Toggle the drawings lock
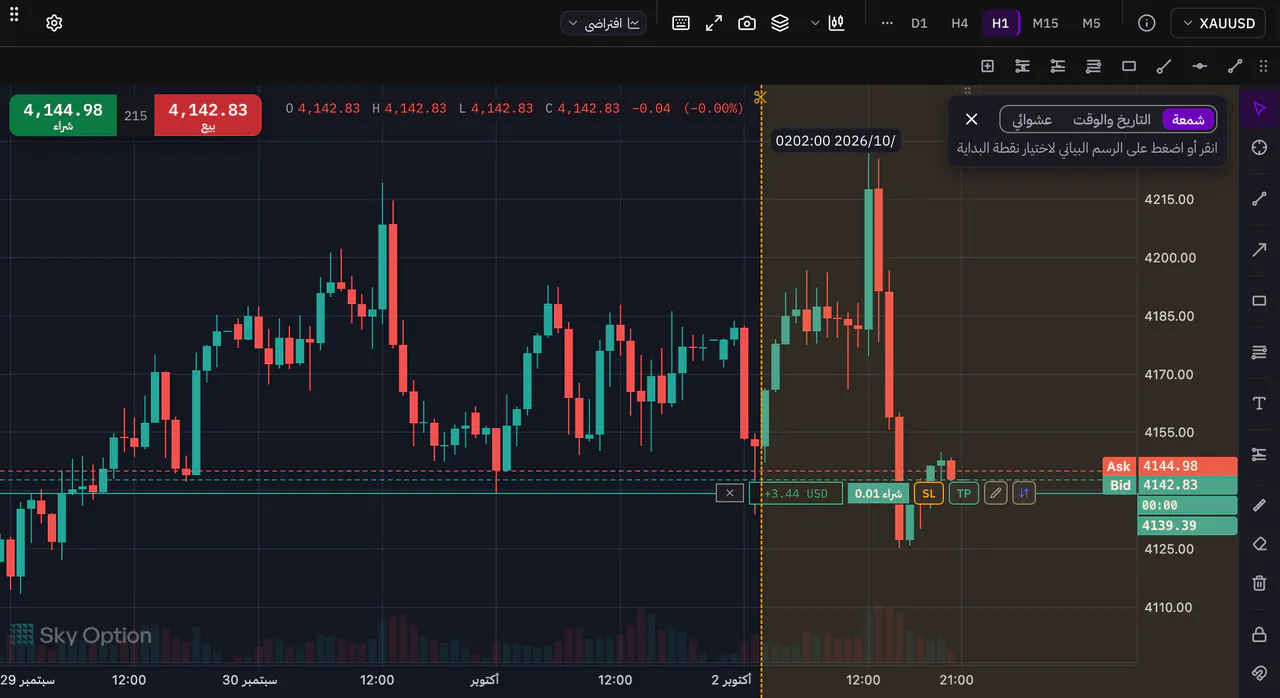This screenshot has width=1280, height=698. coord(1259,634)
